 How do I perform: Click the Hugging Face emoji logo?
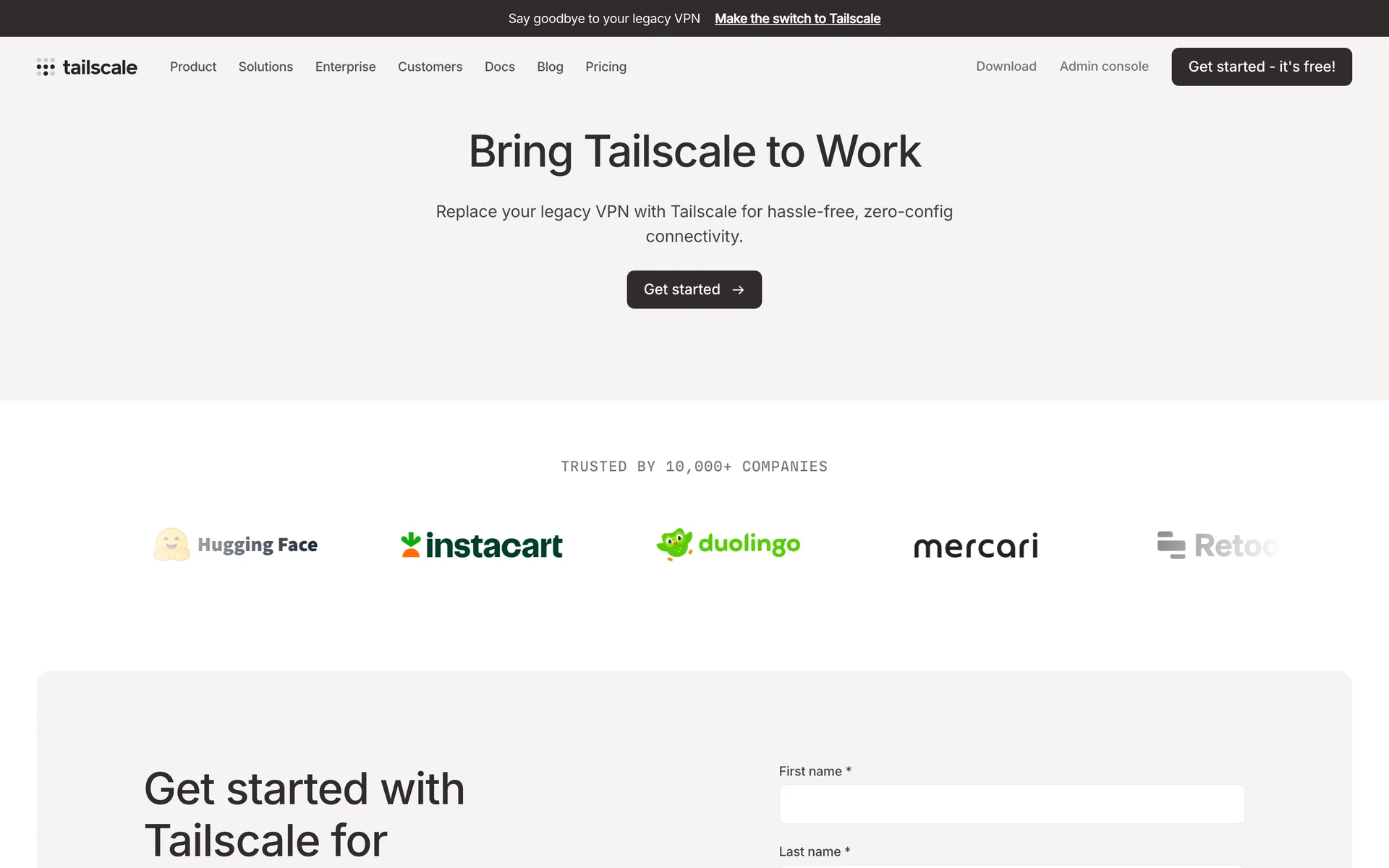[x=171, y=545]
